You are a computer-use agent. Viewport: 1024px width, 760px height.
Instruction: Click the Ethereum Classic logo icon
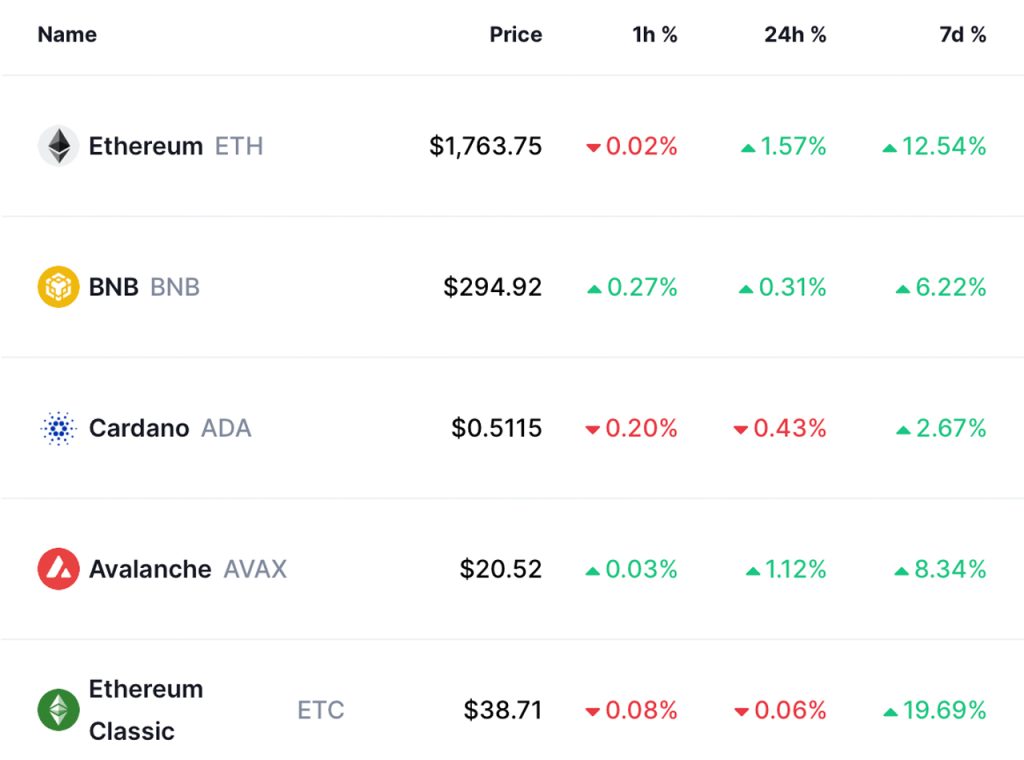tap(57, 710)
